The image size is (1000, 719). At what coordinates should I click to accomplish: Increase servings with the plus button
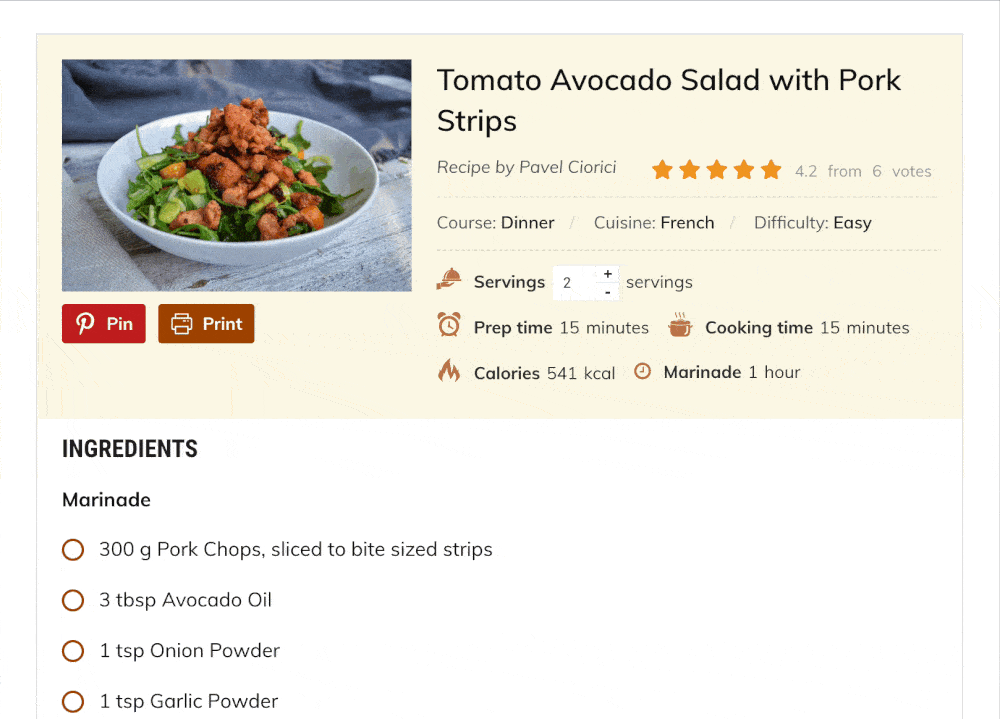[608, 274]
